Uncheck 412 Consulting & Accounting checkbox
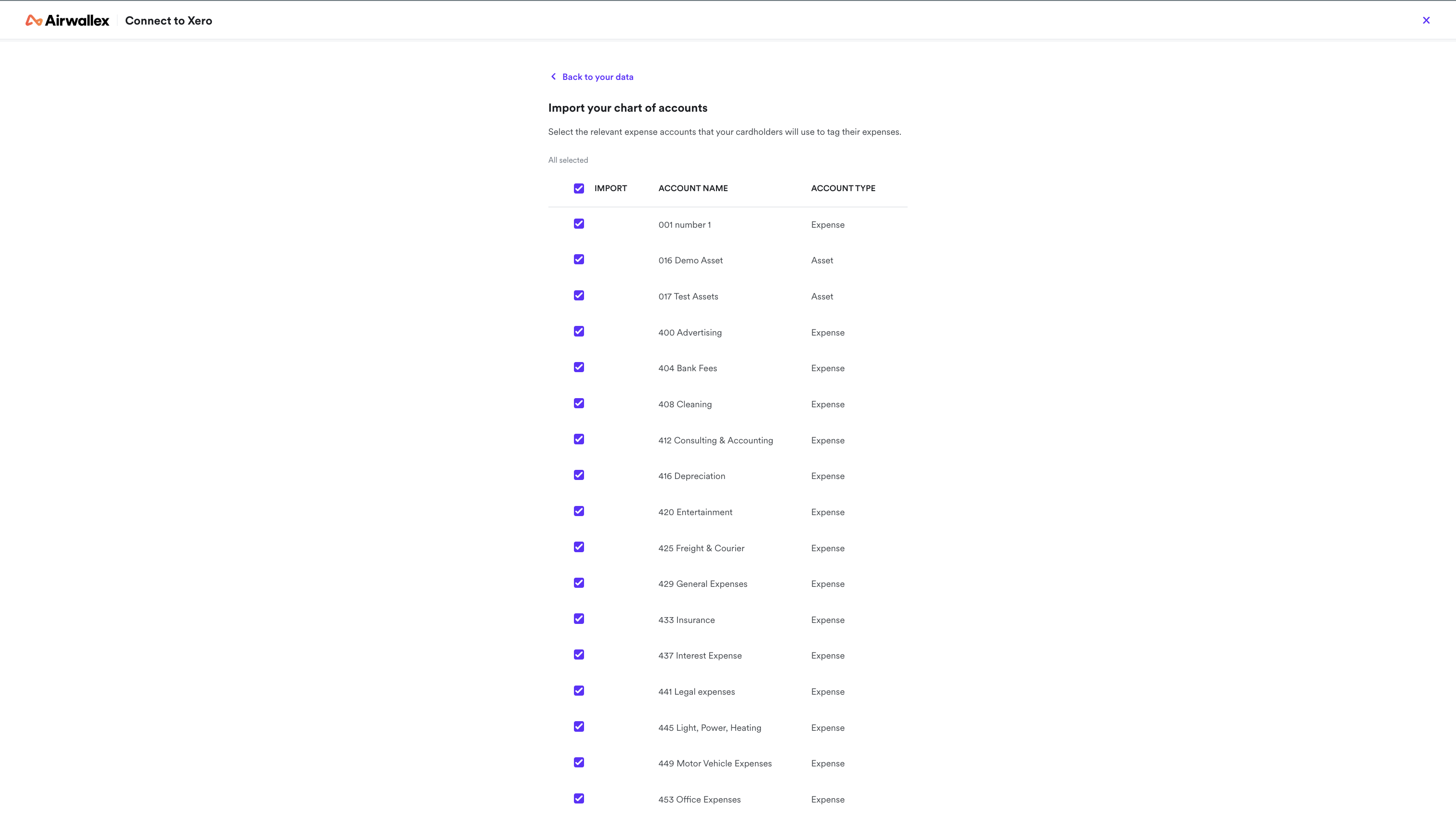 pos(579,439)
